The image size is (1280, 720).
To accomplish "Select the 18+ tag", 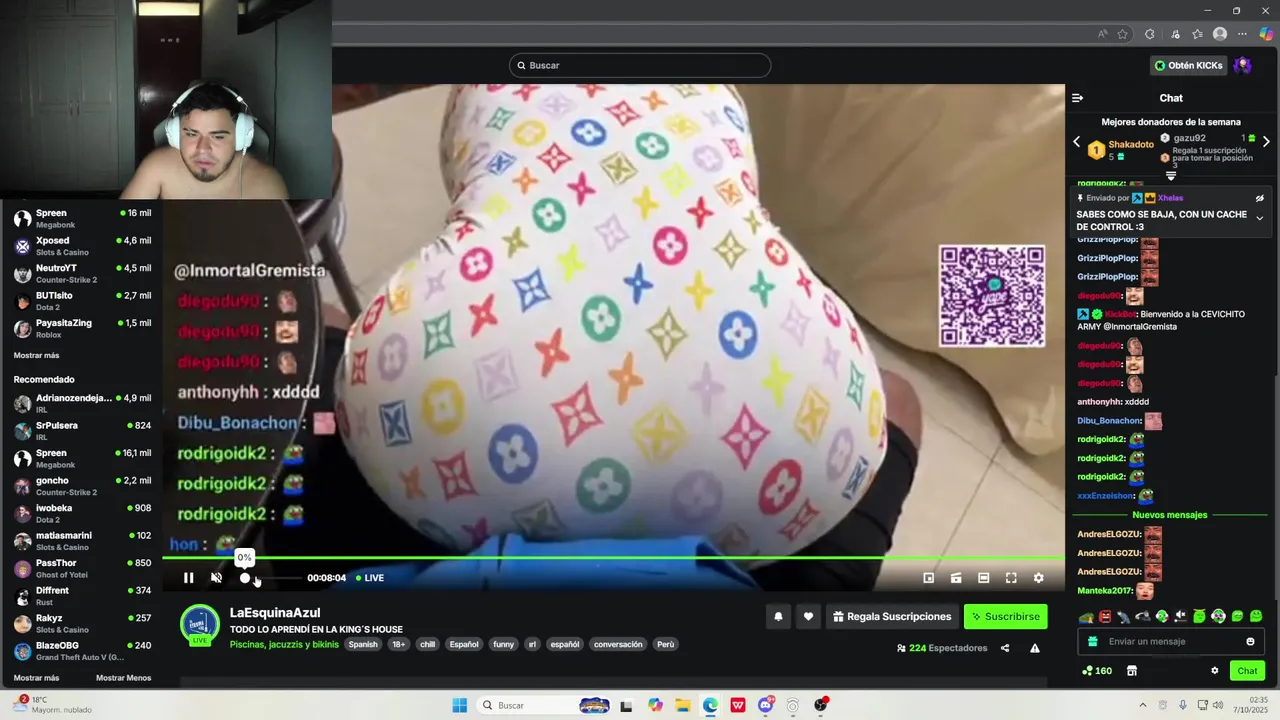I will pyautogui.click(x=399, y=644).
